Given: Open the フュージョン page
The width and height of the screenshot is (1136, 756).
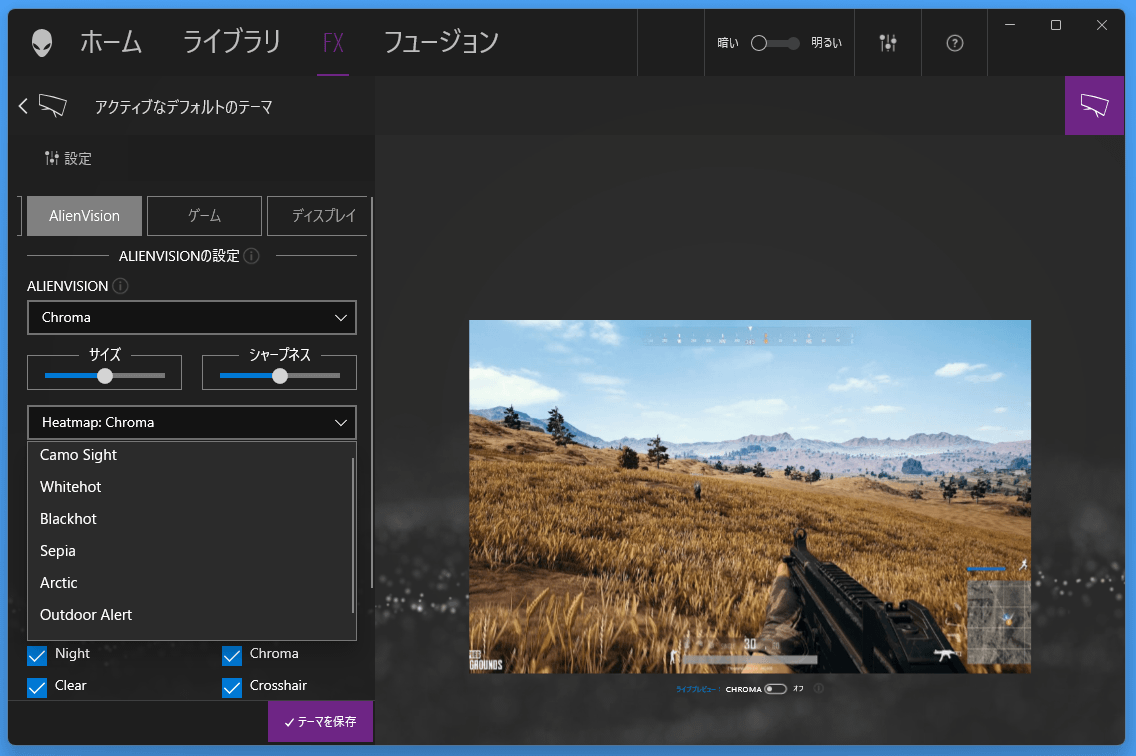Looking at the screenshot, I should point(441,42).
